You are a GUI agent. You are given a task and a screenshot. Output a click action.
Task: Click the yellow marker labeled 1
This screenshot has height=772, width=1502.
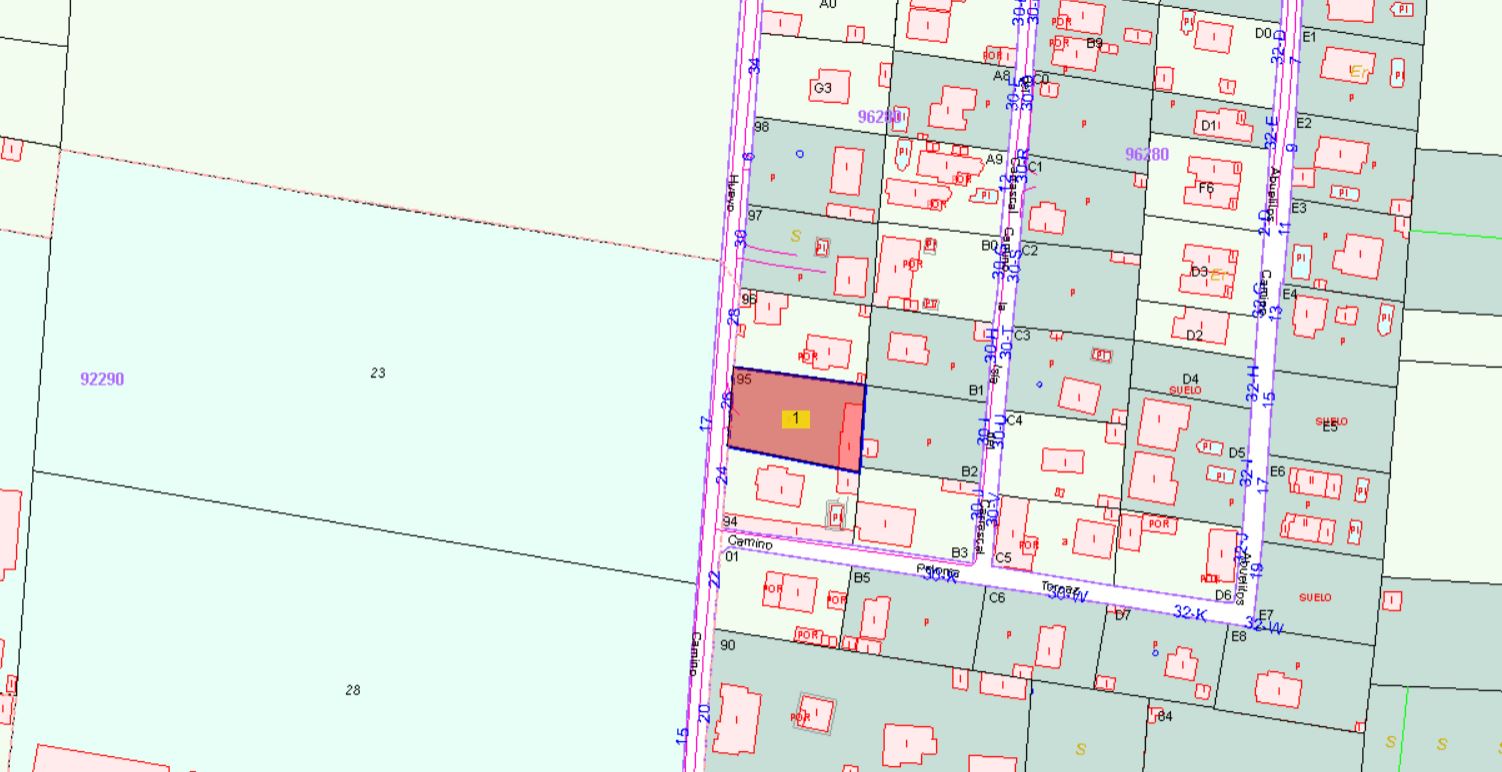pyautogui.click(x=795, y=419)
